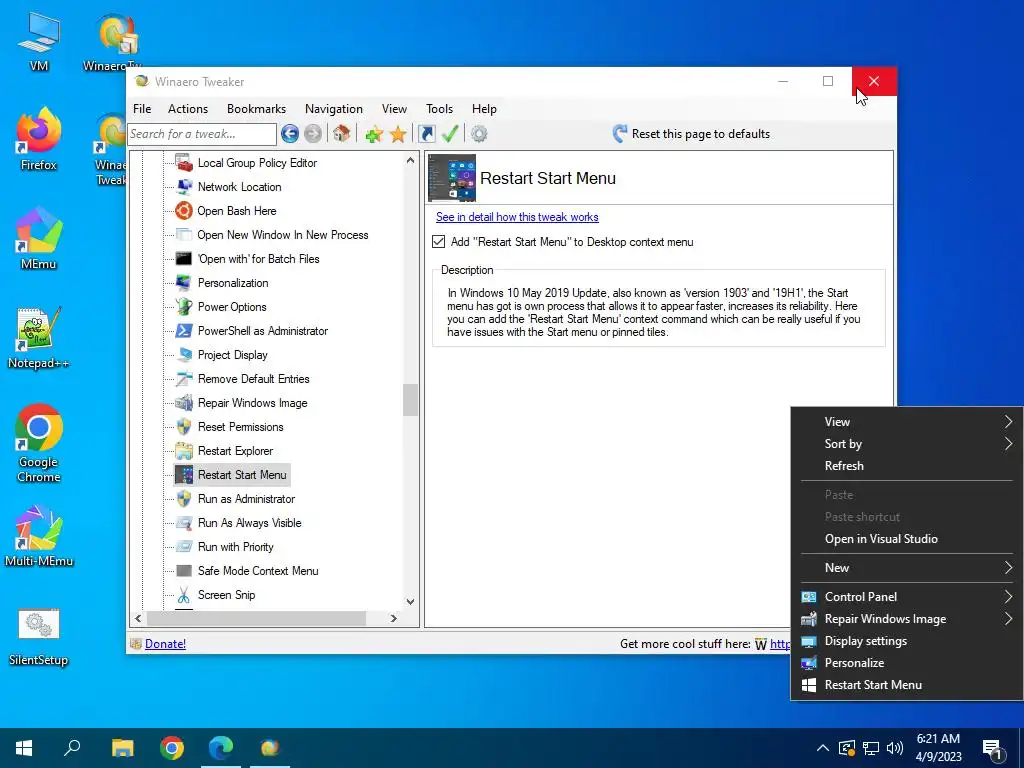Expand Sort by submenu arrow
This screenshot has width=1024, height=768.
1008,444
